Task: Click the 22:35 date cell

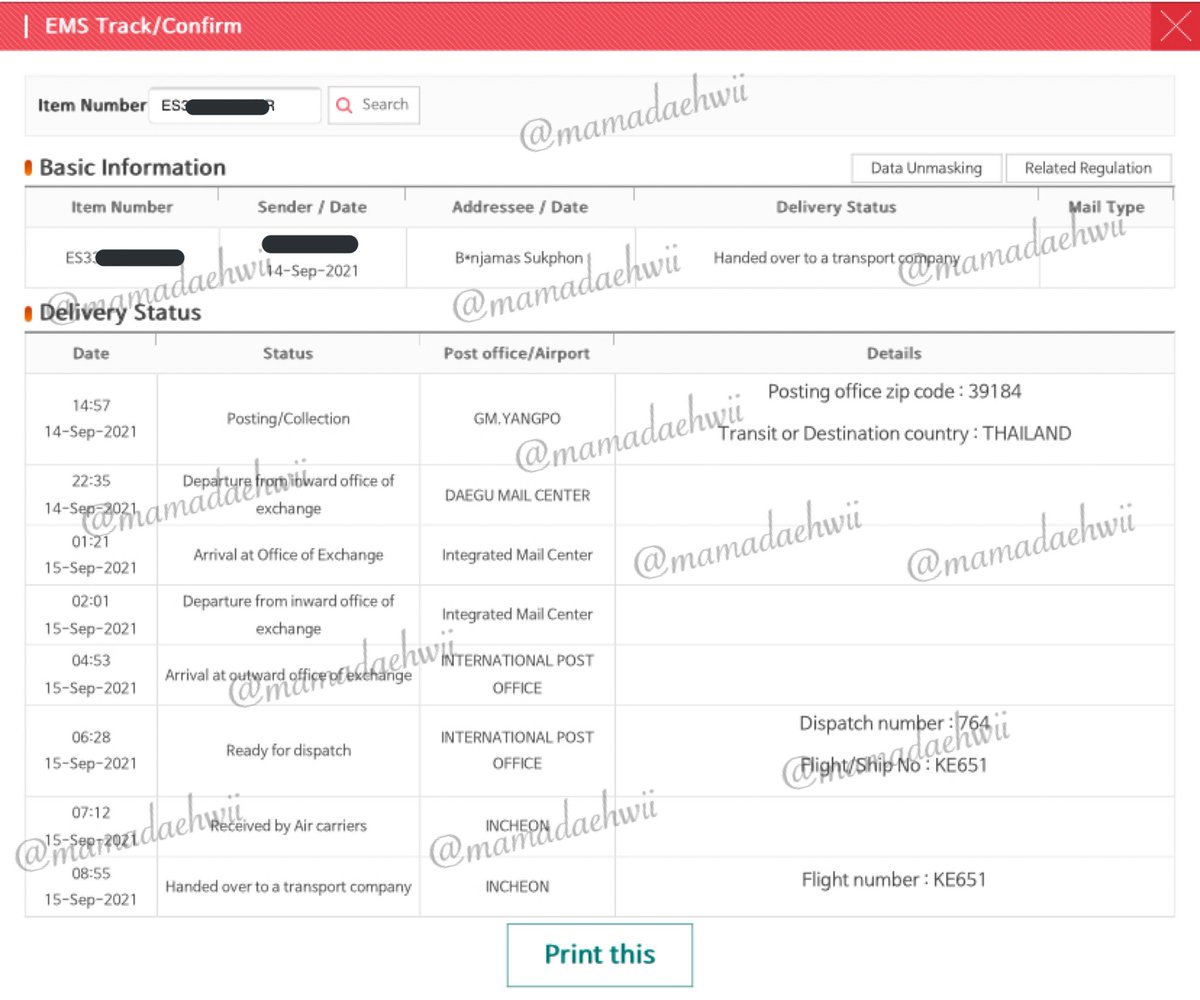Action: point(91,495)
